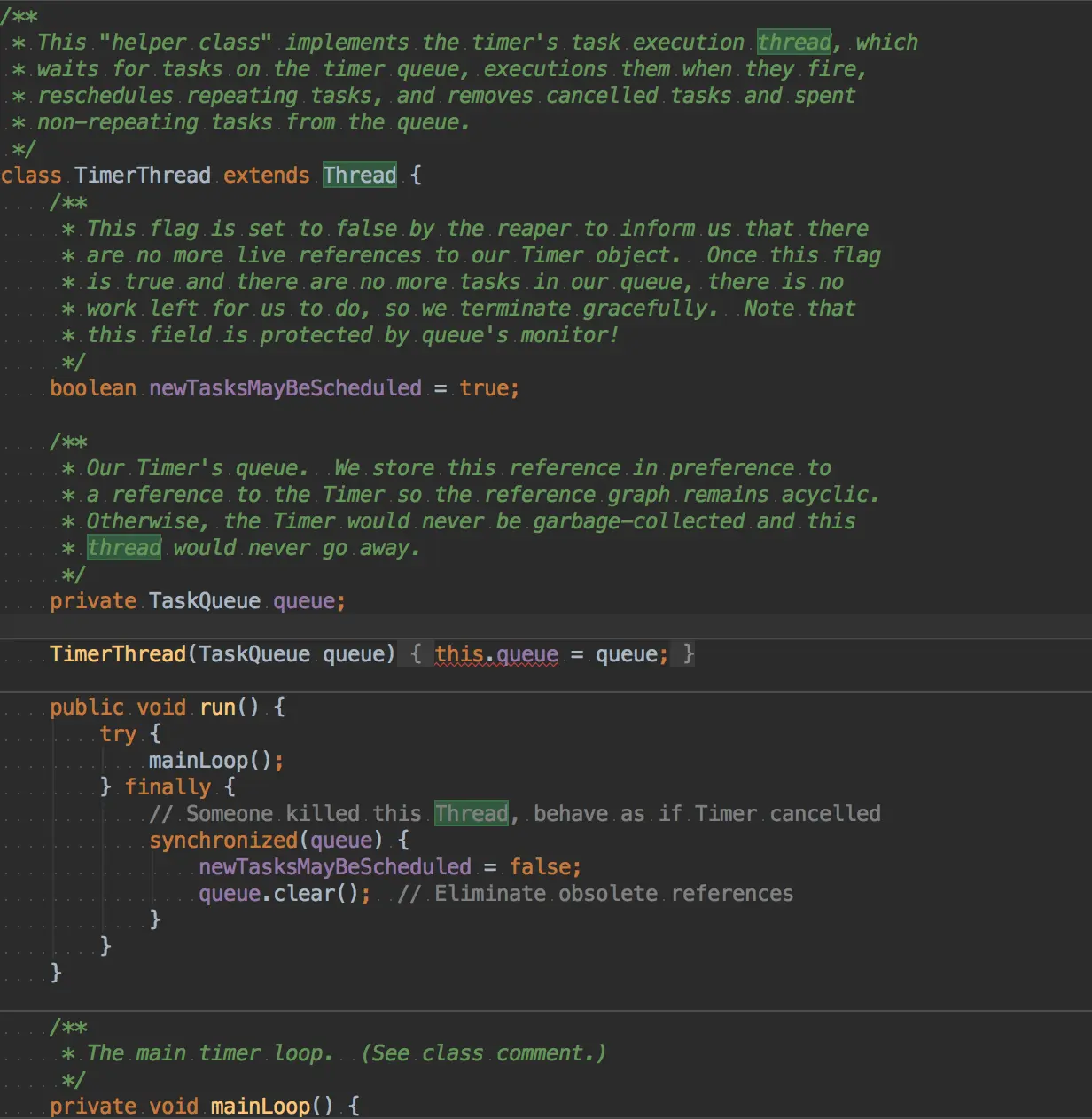Click mainLoop in the private void declaration
This screenshot has width=1092, height=1119.
point(261,1106)
